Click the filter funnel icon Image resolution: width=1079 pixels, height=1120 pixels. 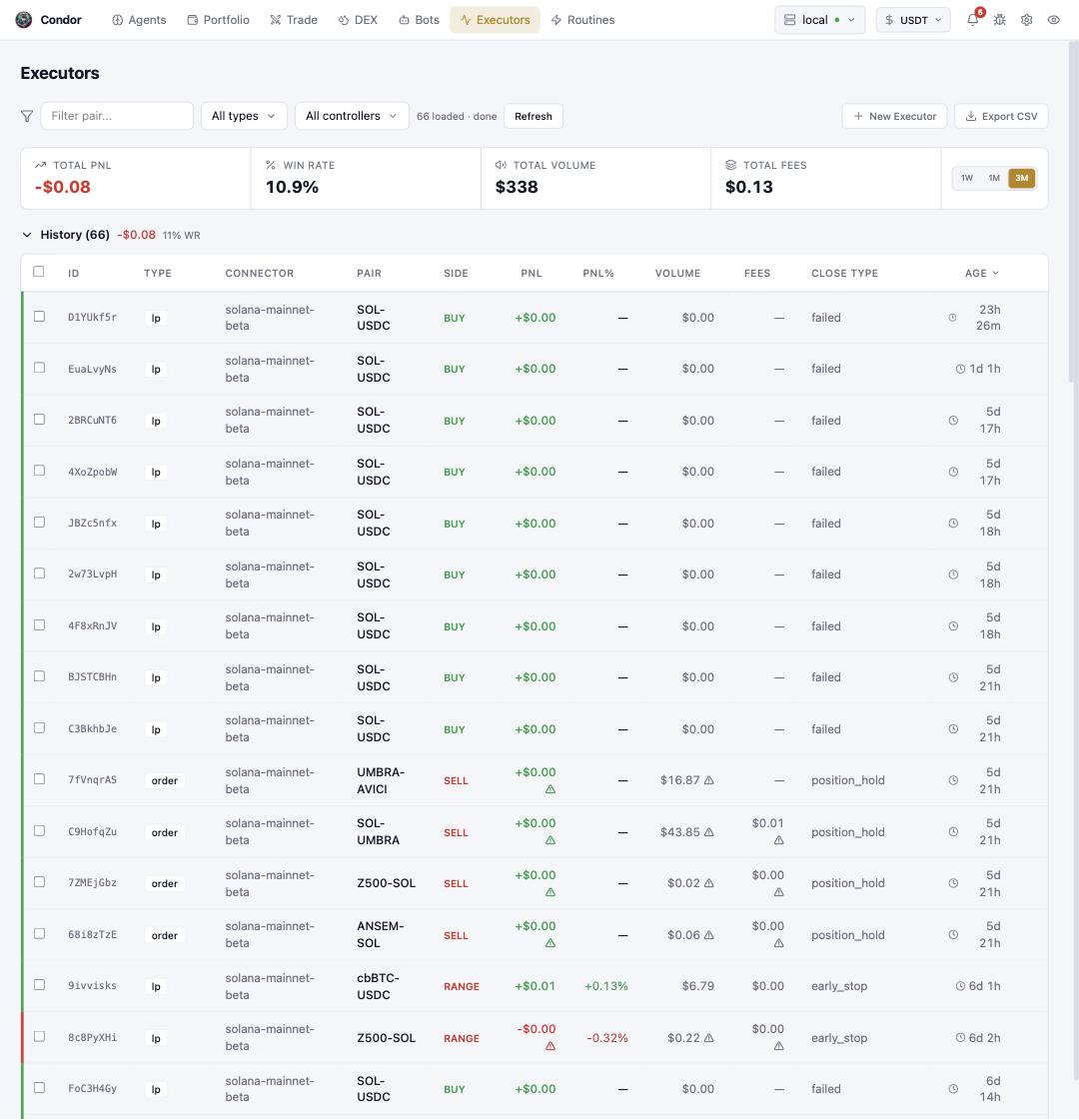click(27, 116)
